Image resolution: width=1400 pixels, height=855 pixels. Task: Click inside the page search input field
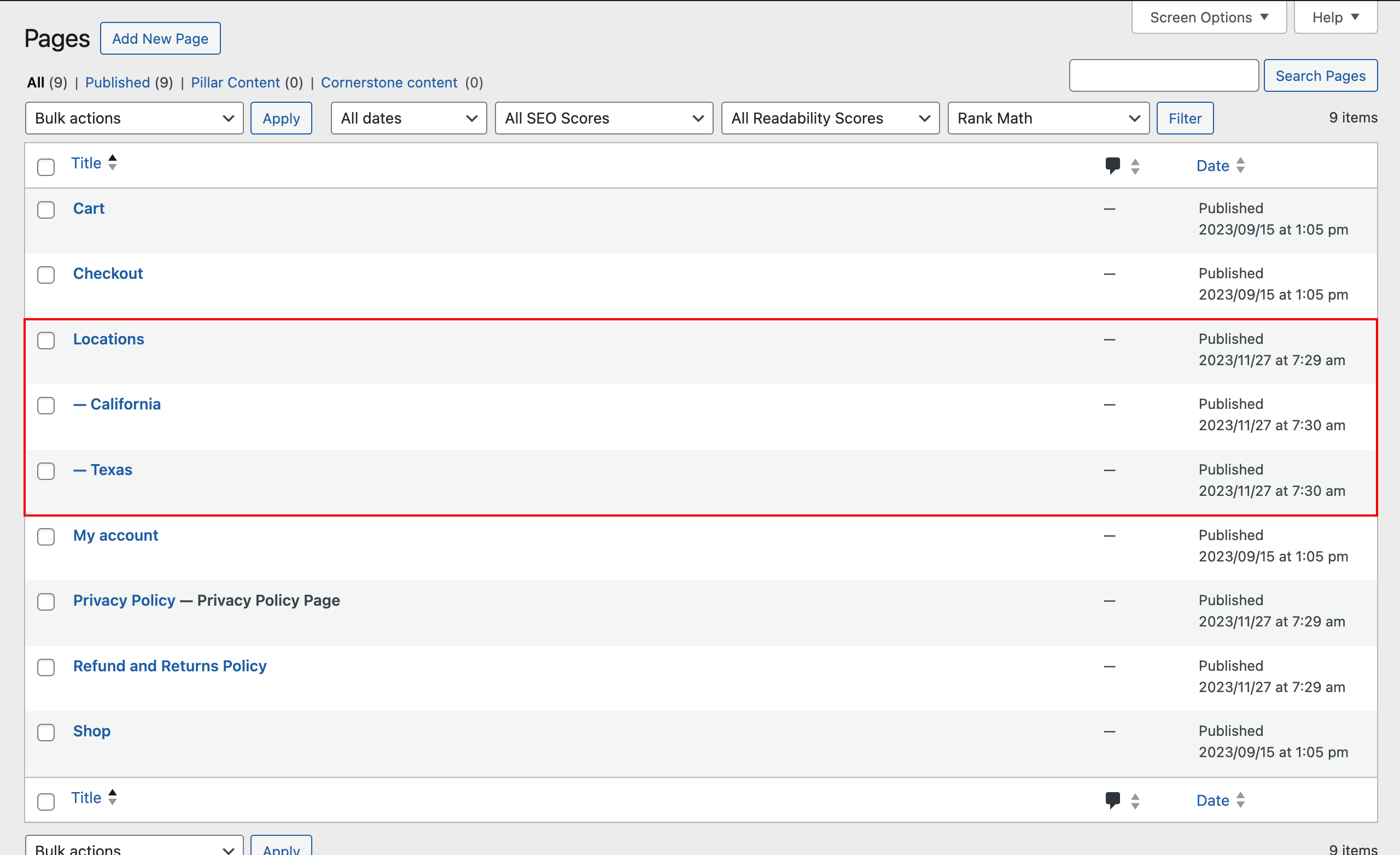(x=1163, y=75)
